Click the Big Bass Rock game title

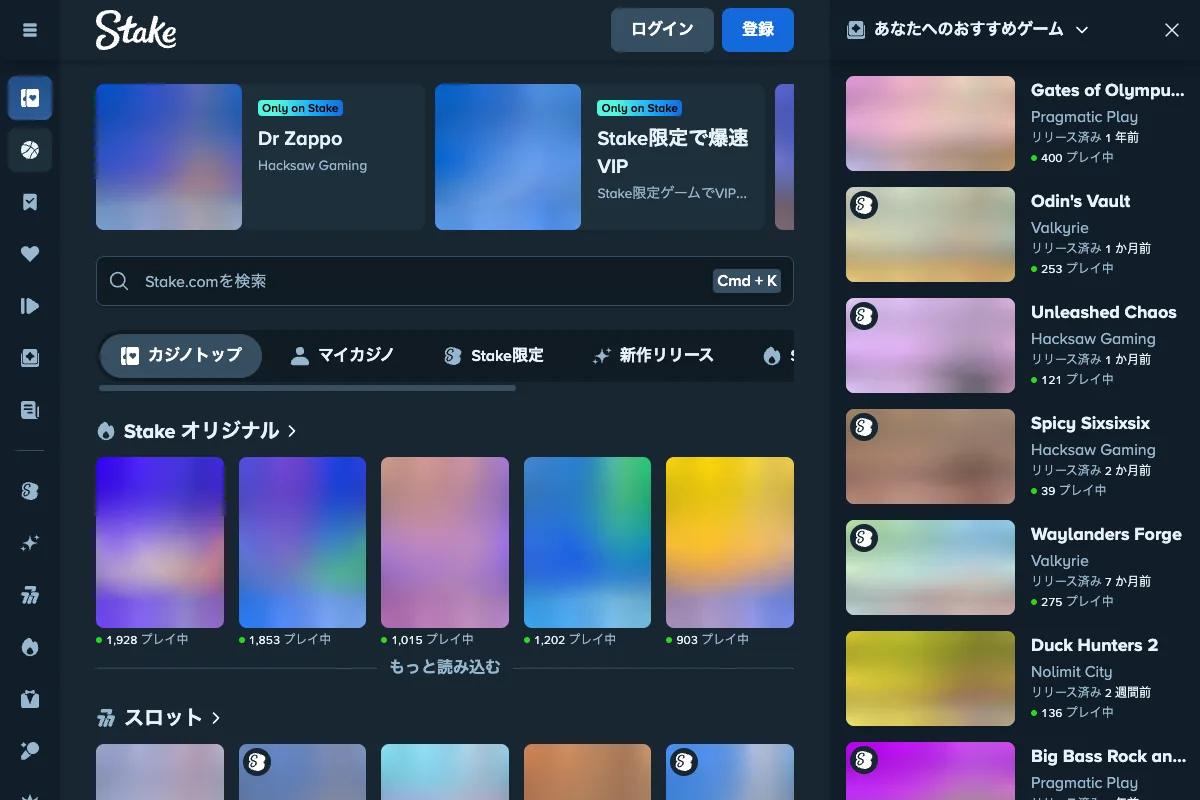click(x=1108, y=756)
